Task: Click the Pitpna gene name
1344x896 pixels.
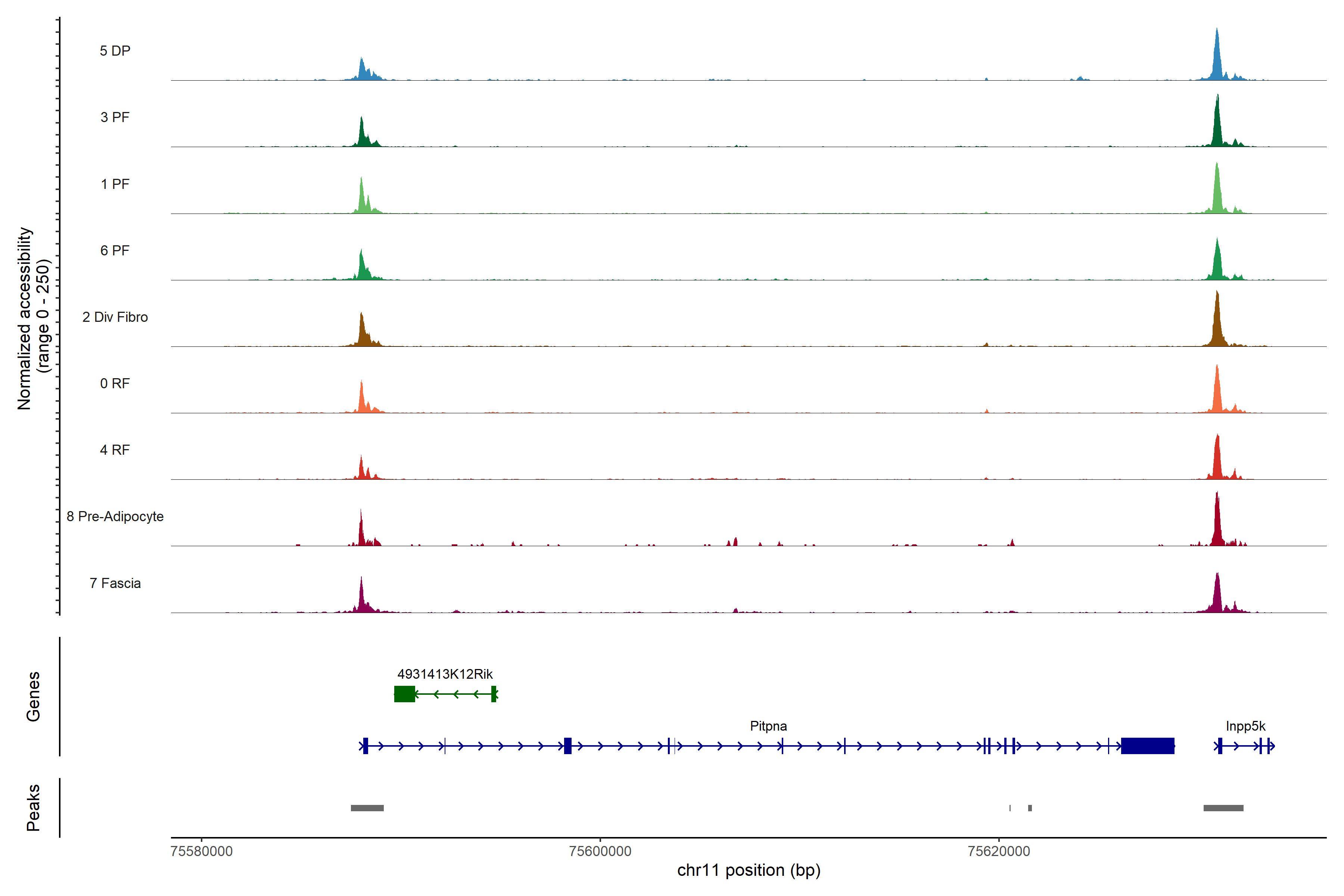Action: click(x=768, y=726)
